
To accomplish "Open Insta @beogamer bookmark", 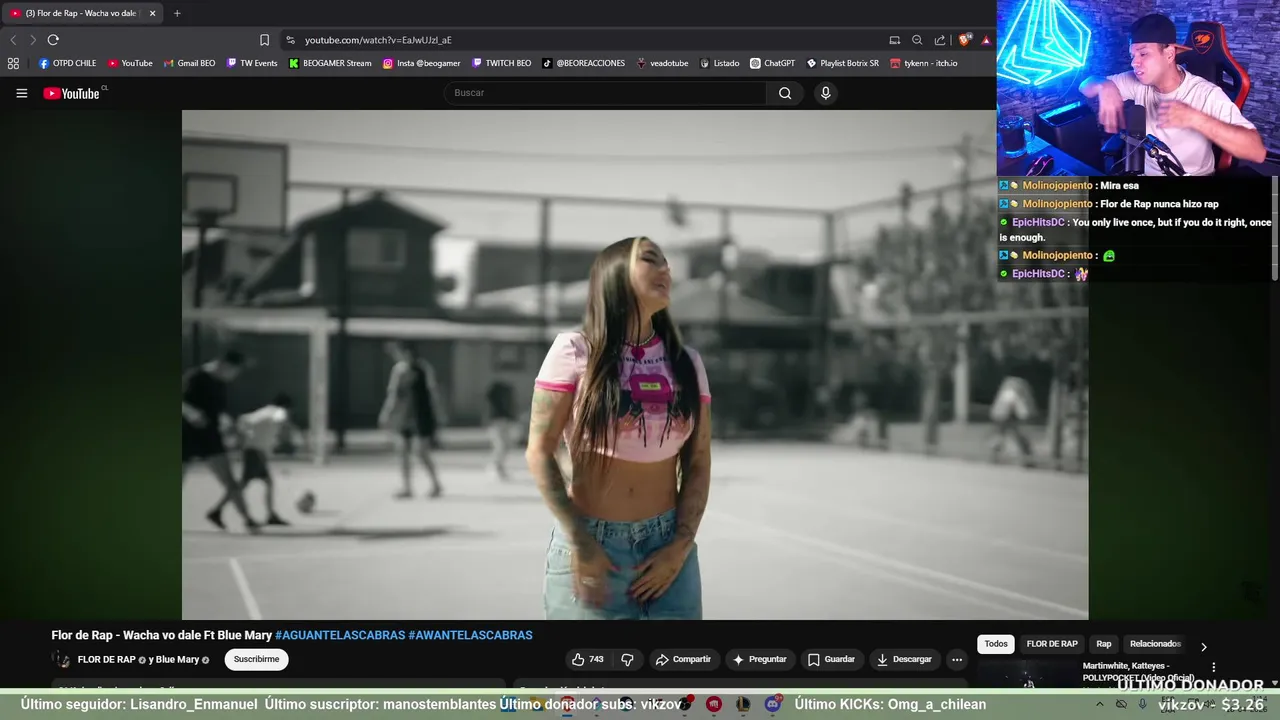I will click(x=421, y=63).
